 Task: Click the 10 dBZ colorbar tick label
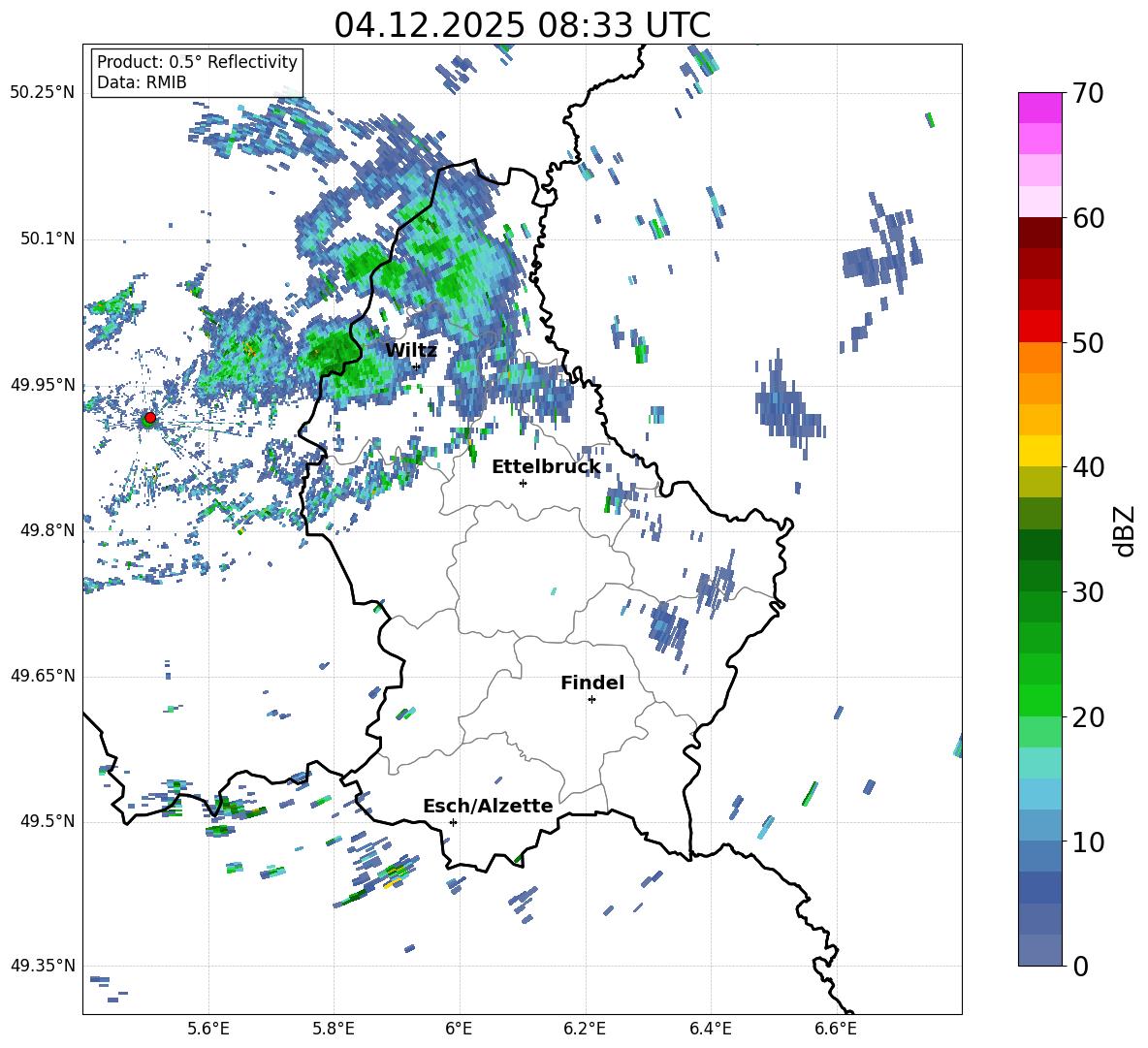coord(1088,842)
